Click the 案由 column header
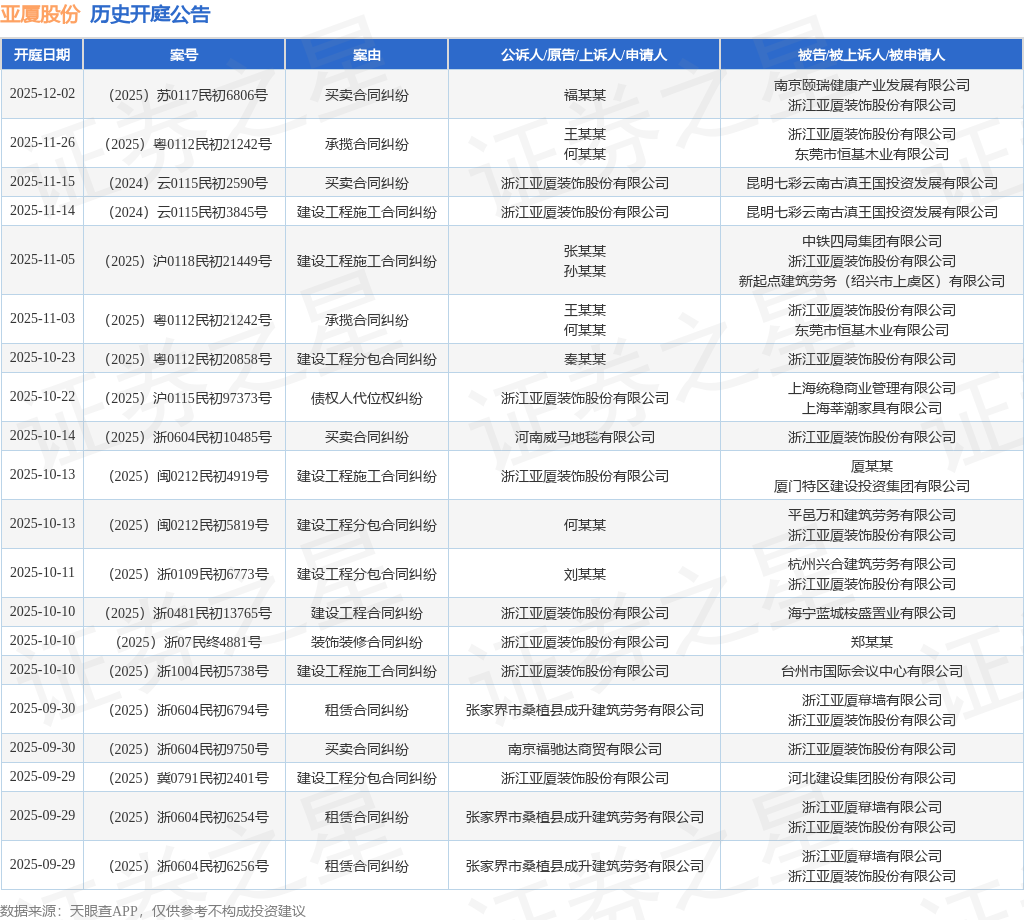The height and width of the screenshot is (920, 1024). (367, 55)
